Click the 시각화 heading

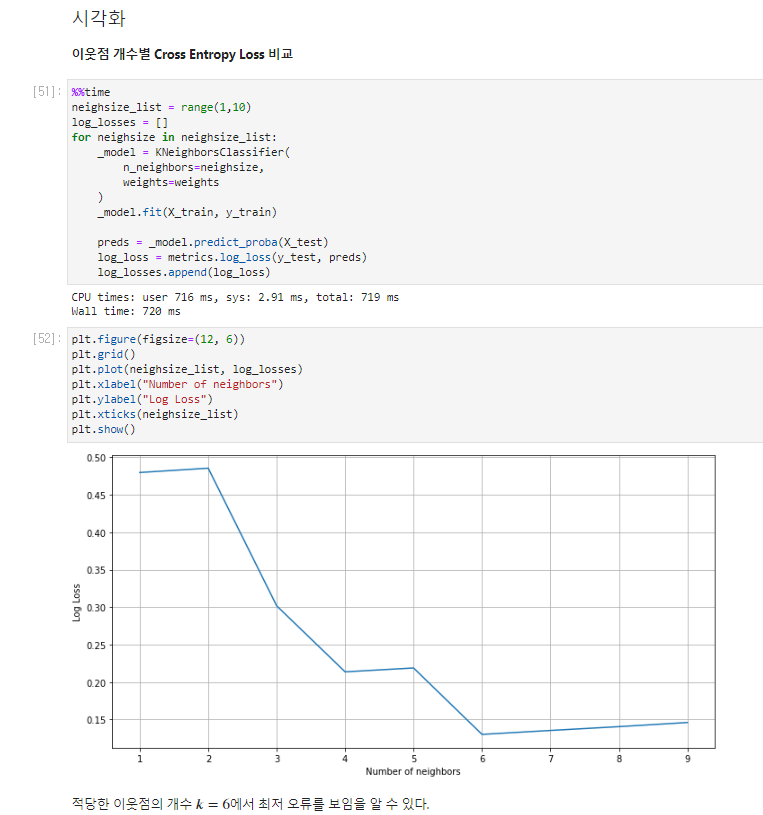click(98, 19)
